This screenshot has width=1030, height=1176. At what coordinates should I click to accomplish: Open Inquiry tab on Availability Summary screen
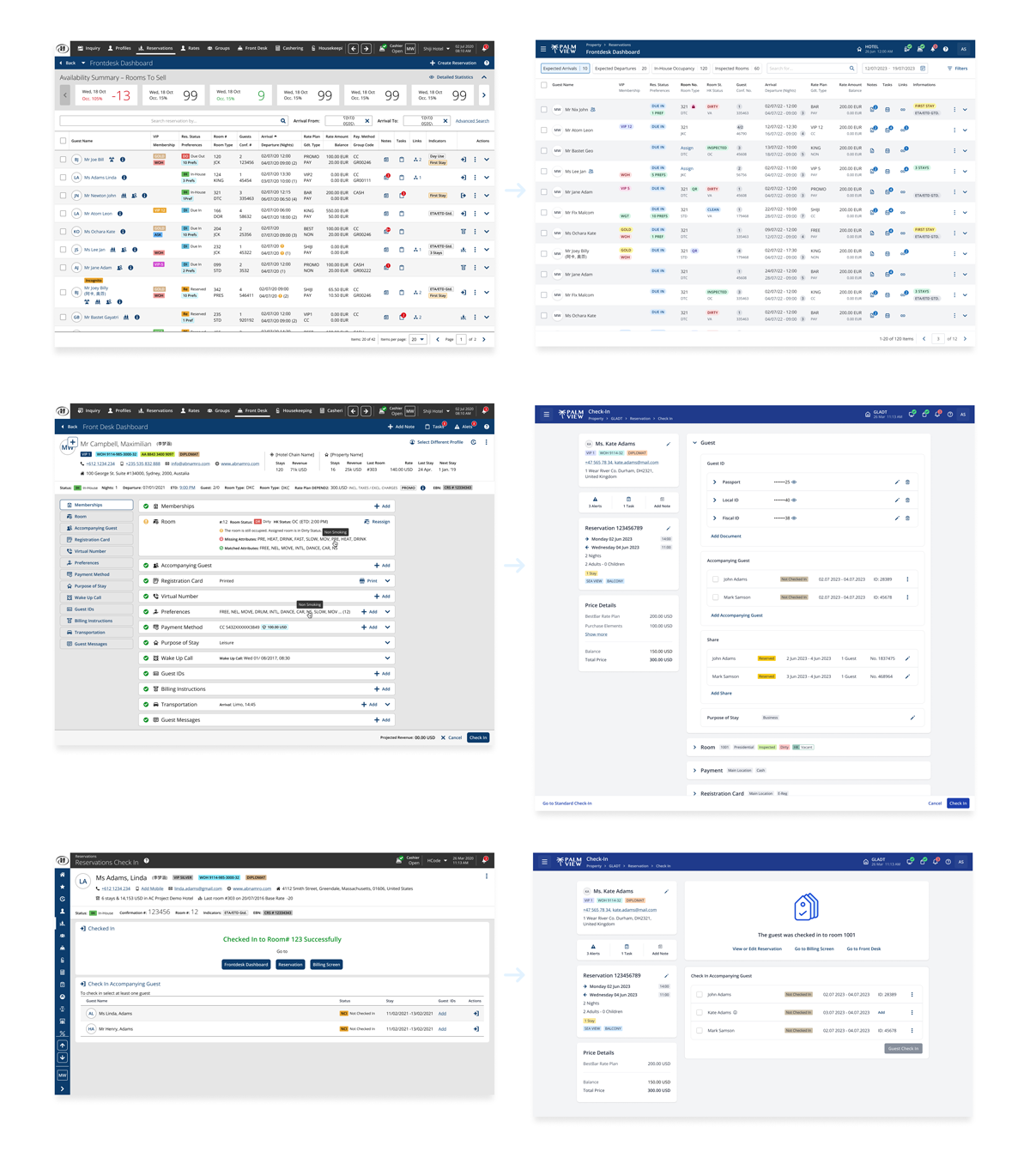coord(89,48)
